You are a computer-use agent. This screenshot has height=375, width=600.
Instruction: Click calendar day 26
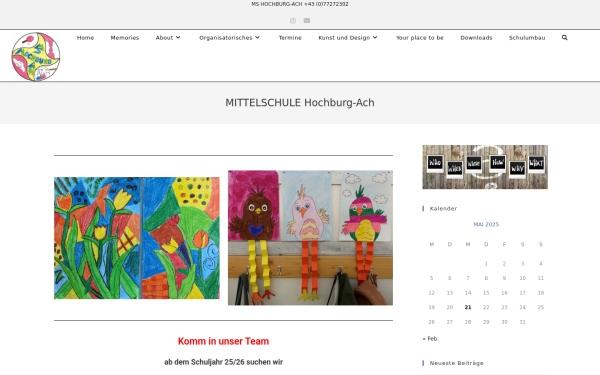click(431, 322)
